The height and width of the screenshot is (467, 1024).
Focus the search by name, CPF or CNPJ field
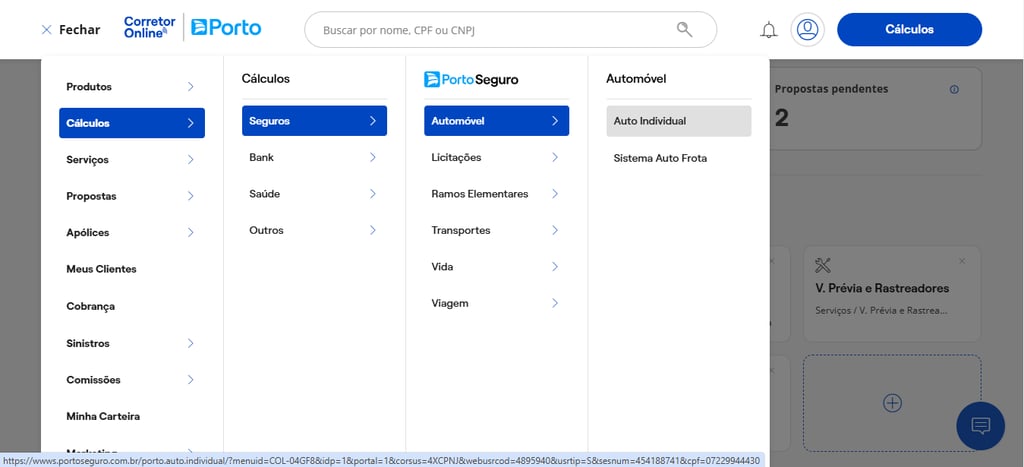pyautogui.click(x=510, y=29)
